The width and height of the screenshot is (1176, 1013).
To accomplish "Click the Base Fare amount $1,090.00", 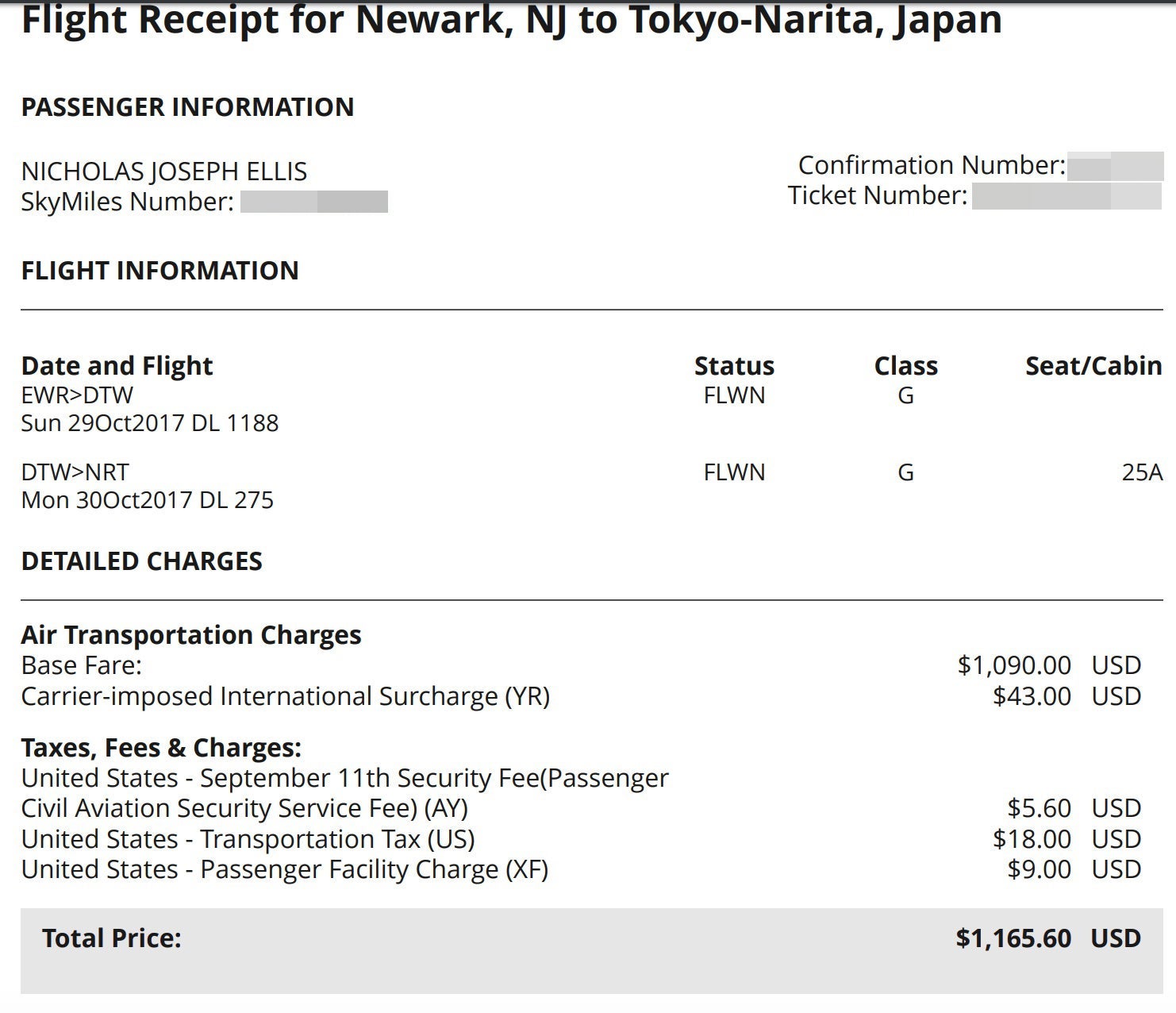I will 1013,665.
